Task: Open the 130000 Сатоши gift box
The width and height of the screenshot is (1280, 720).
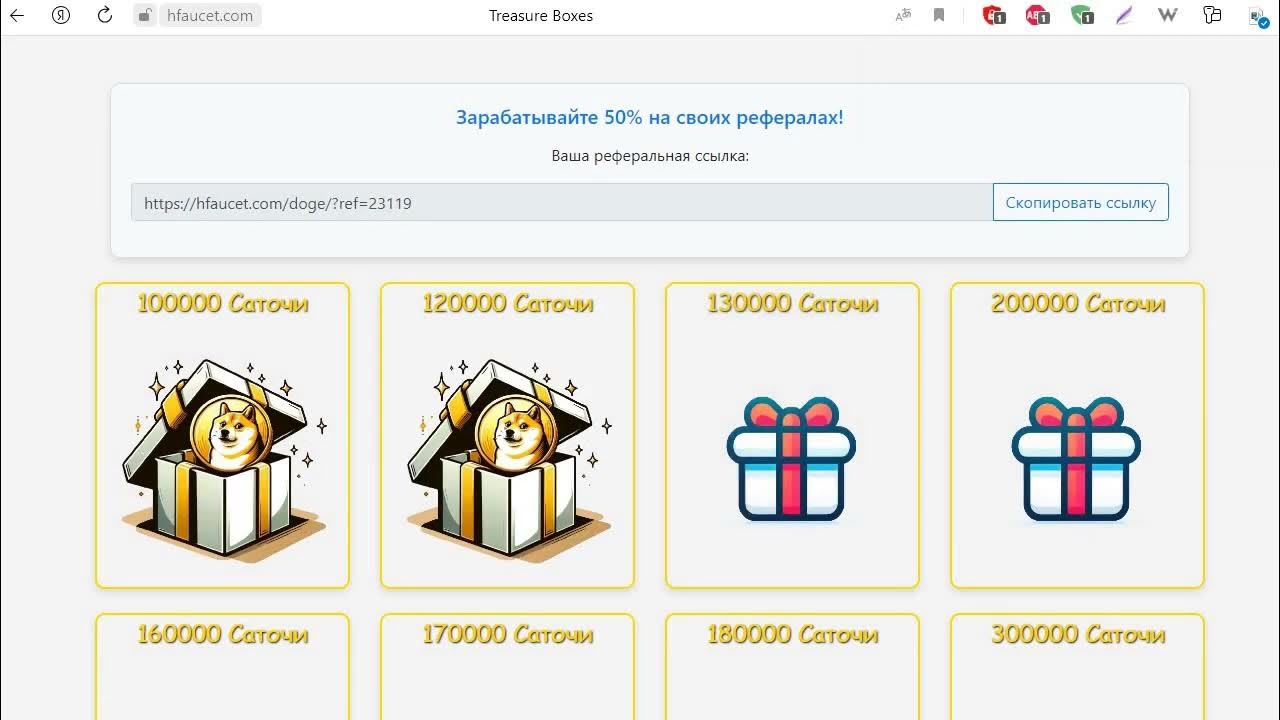Action: [792, 435]
